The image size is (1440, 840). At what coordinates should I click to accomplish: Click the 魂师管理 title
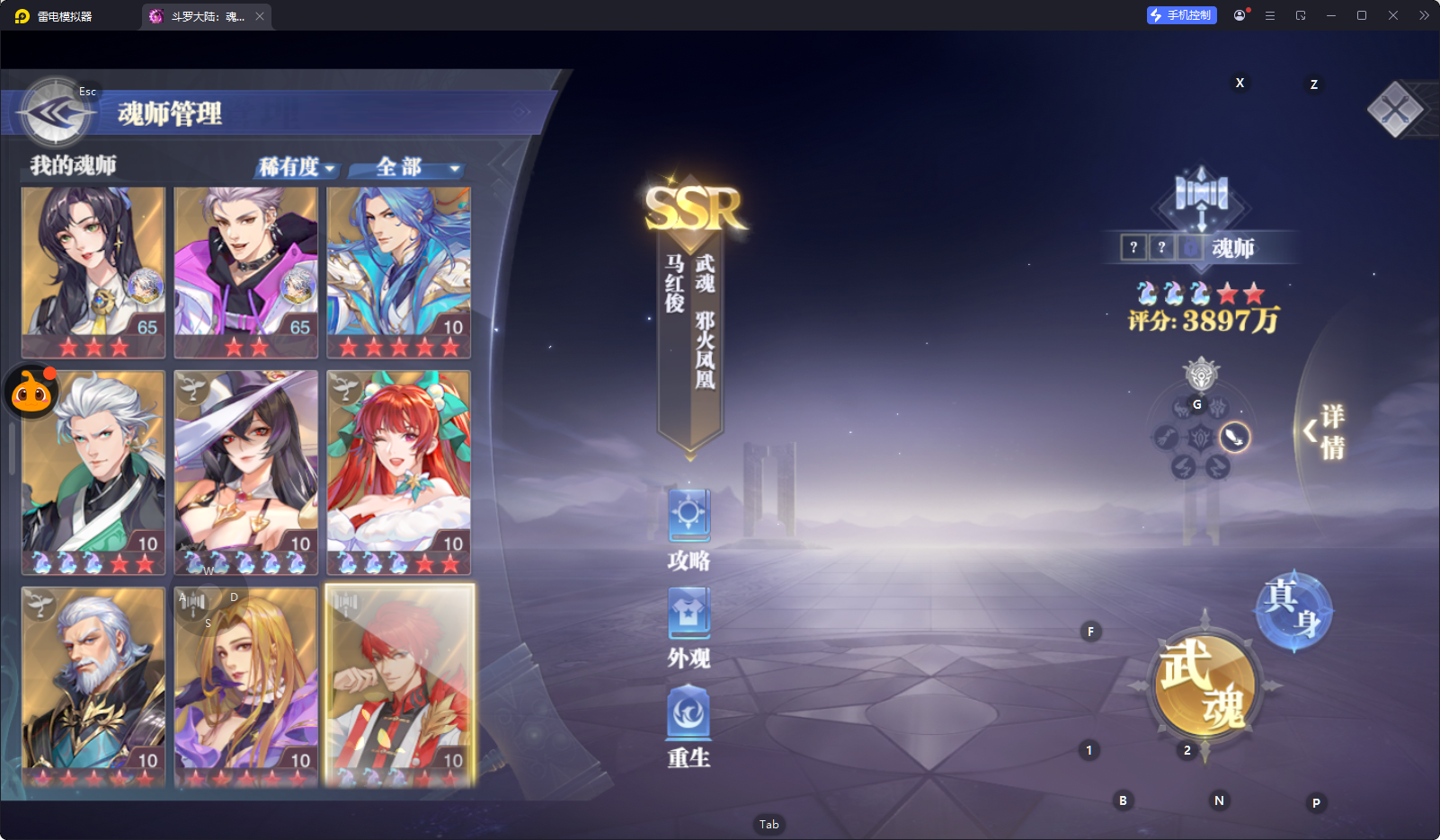(x=170, y=113)
